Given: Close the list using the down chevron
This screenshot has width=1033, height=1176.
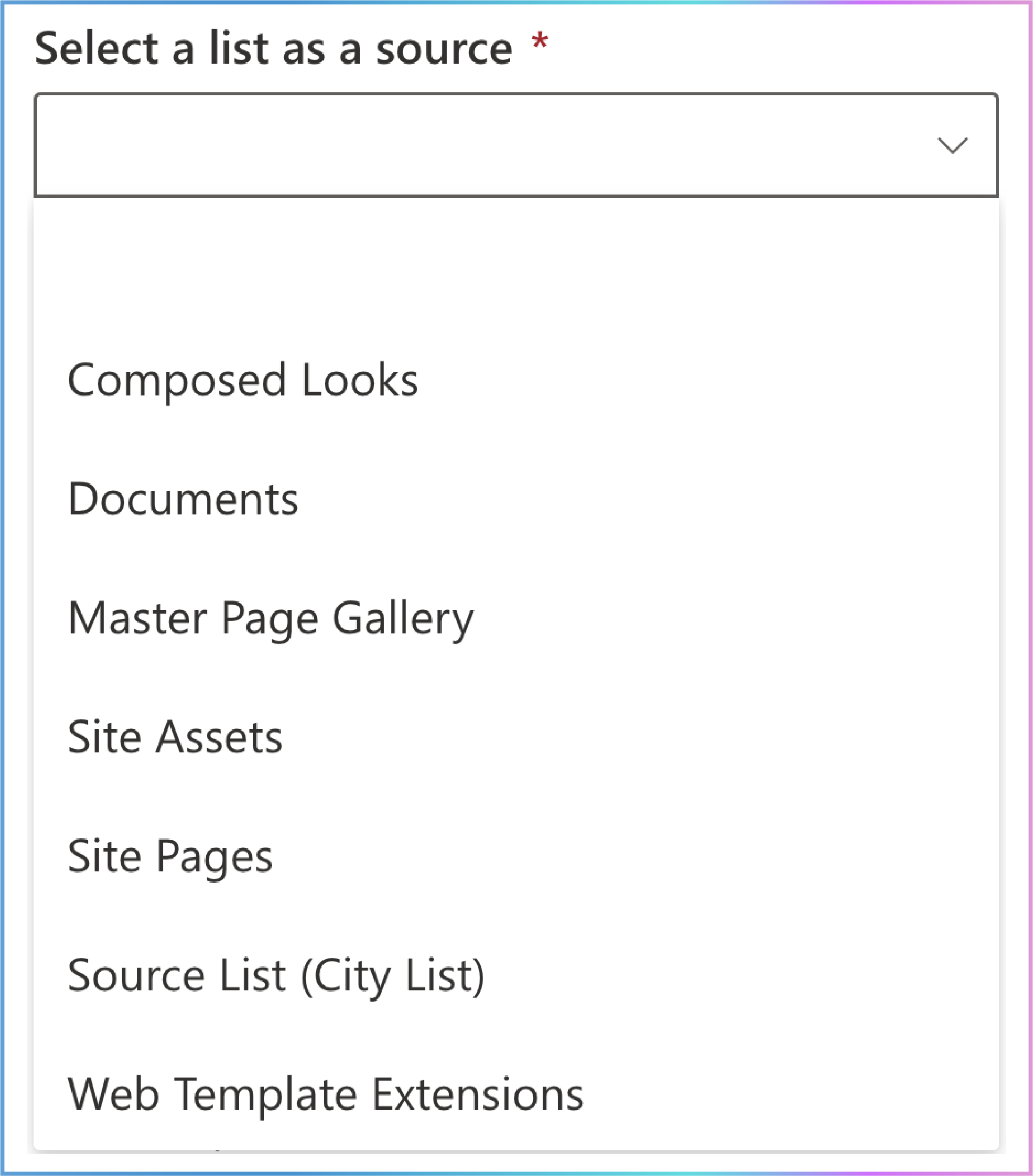Looking at the screenshot, I should click(953, 145).
